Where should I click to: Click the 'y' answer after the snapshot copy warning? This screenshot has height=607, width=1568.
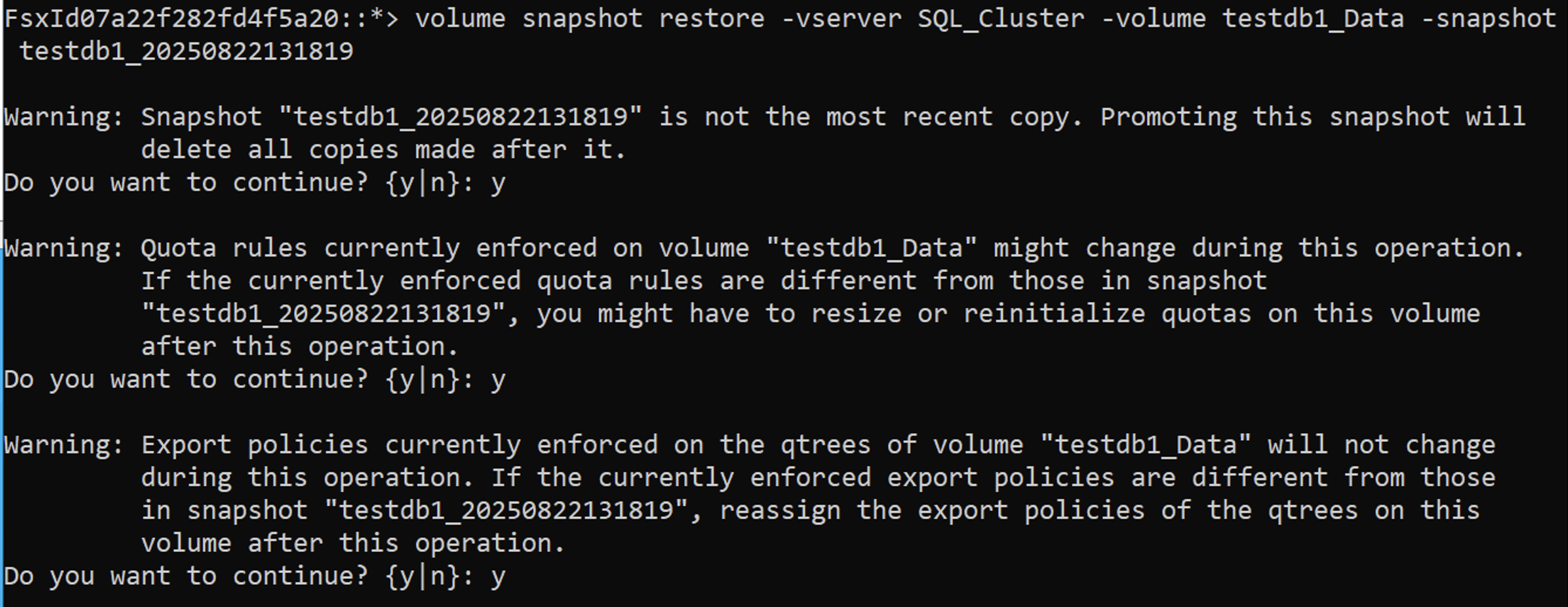[x=498, y=183]
